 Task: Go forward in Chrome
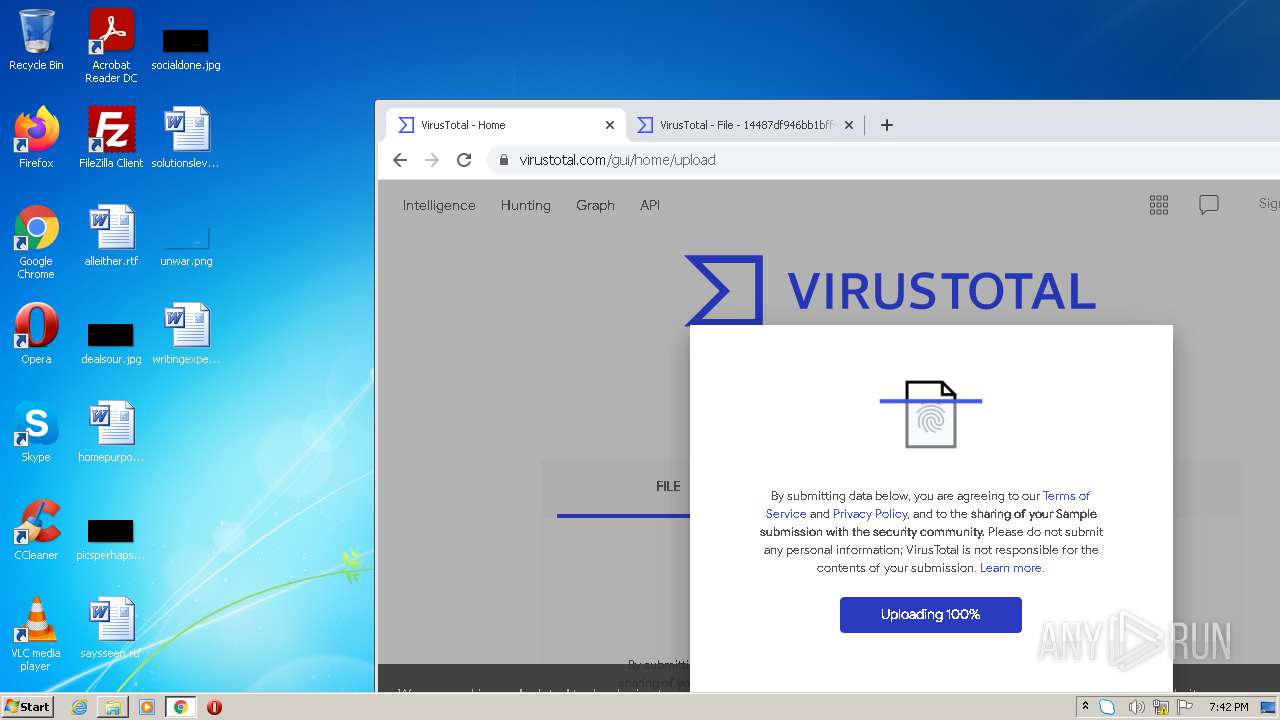432,160
